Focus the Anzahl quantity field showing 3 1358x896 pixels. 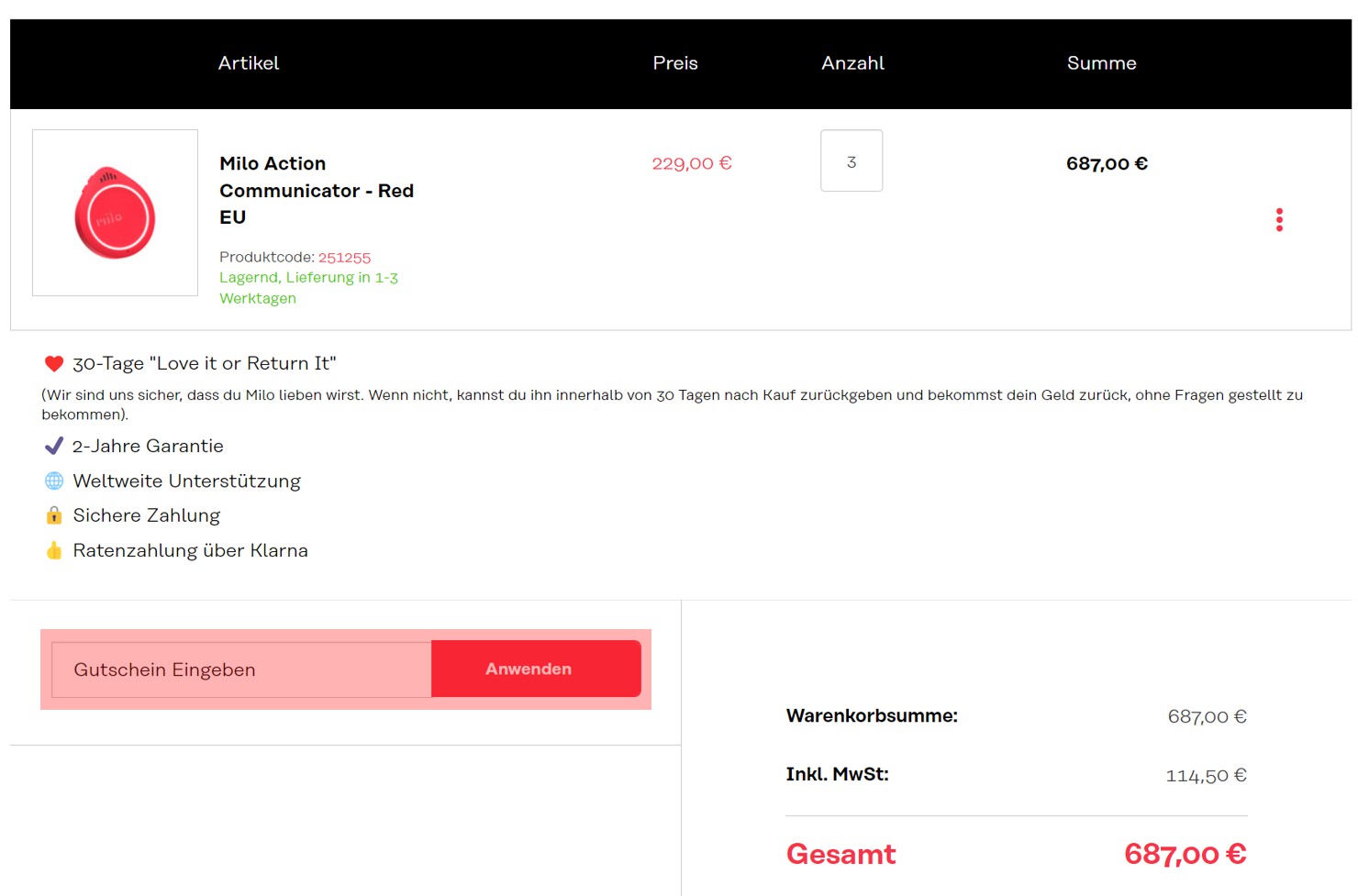point(852,160)
